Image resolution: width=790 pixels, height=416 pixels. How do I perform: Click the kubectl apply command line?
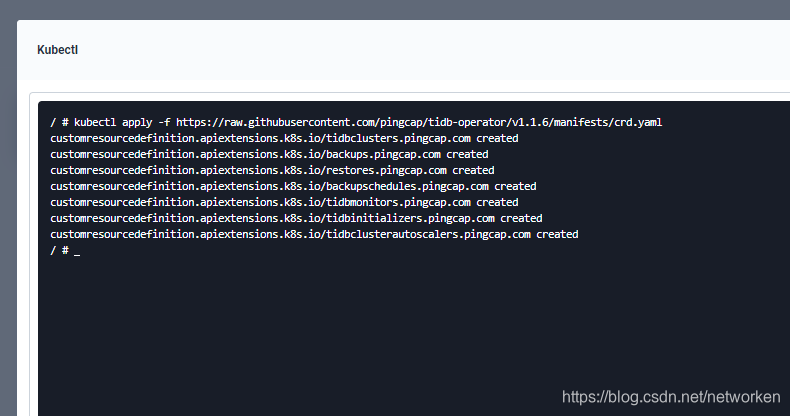(356, 122)
